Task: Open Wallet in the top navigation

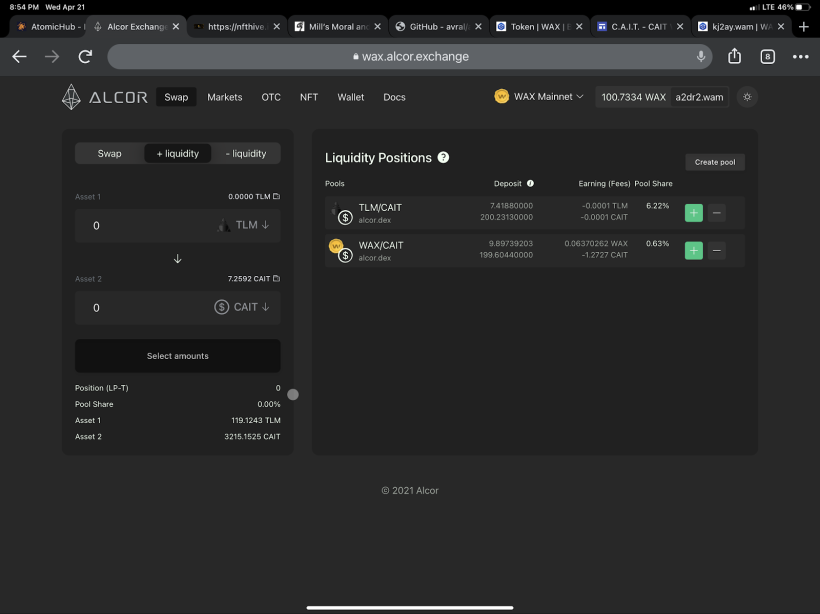Action: (350, 97)
